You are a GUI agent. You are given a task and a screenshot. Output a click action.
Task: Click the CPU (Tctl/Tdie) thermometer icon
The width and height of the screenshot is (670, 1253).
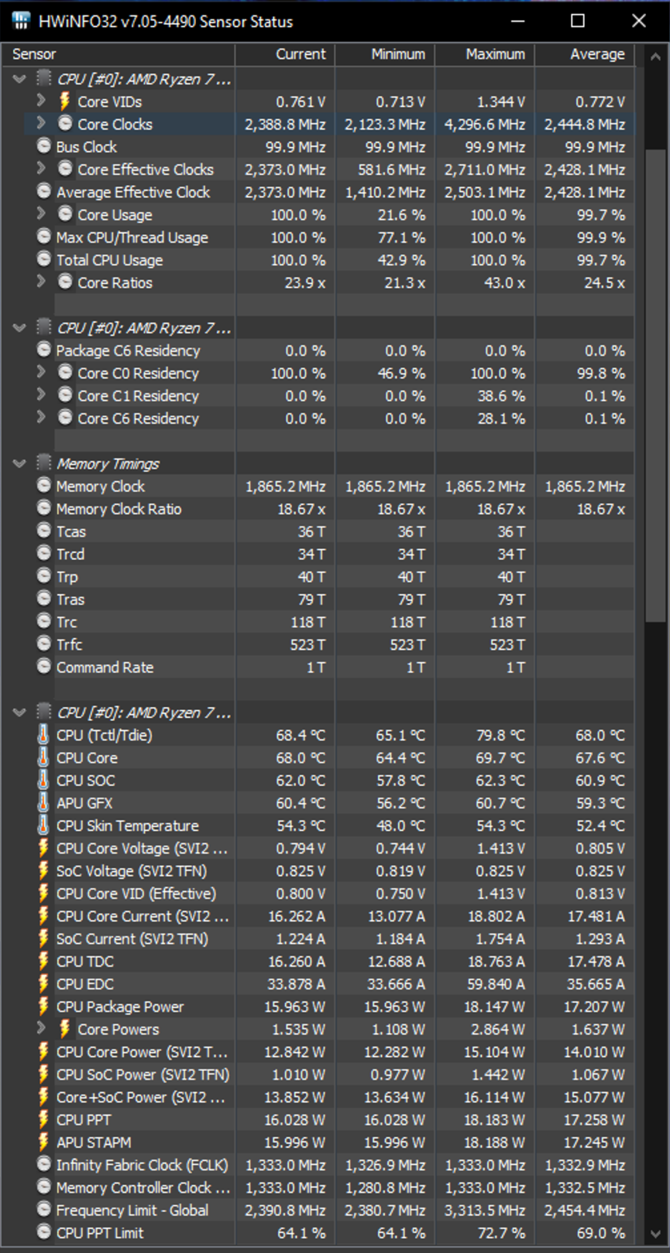44,735
